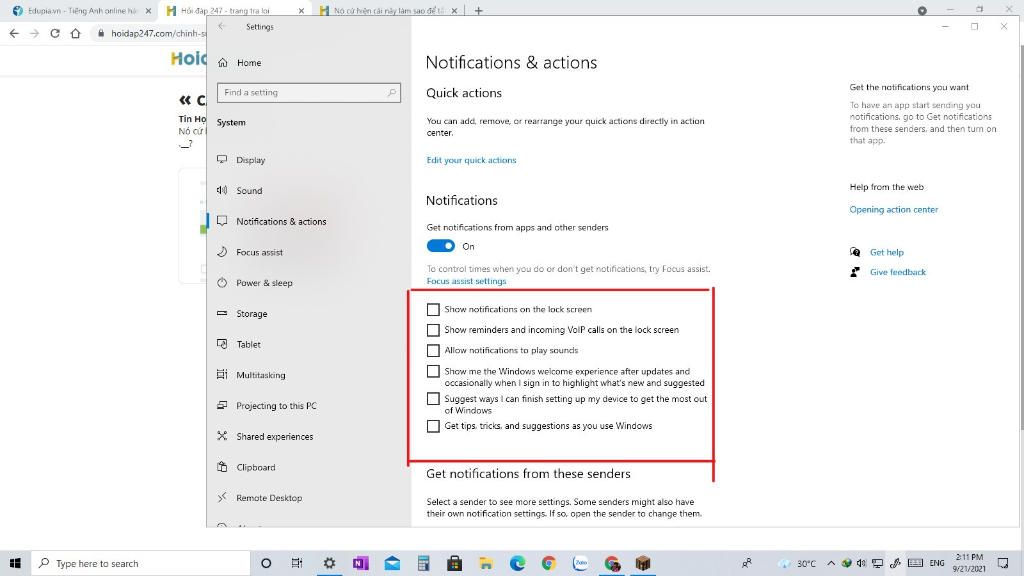Click the Give feedback link
This screenshot has width=1024, height=576.
(897, 272)
